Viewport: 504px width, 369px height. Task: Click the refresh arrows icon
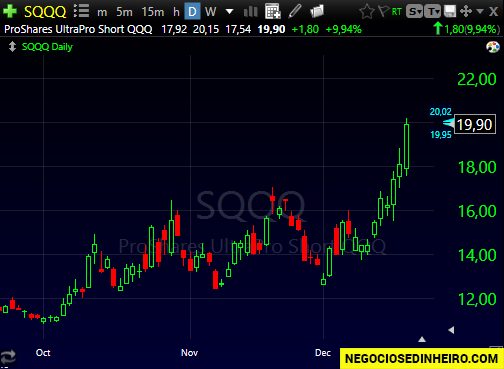[8, 357]
